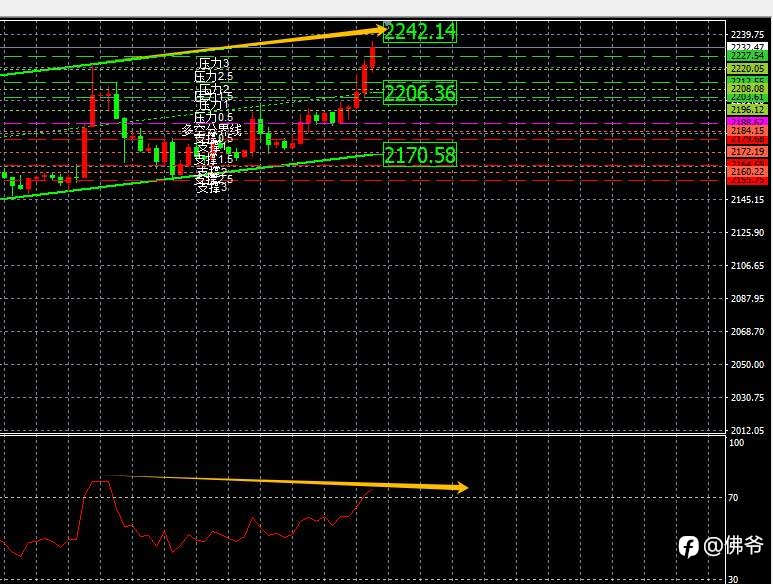Click the 2106.65 price scale value
This screenshot has width=773, height=584.
pos(747,266)
